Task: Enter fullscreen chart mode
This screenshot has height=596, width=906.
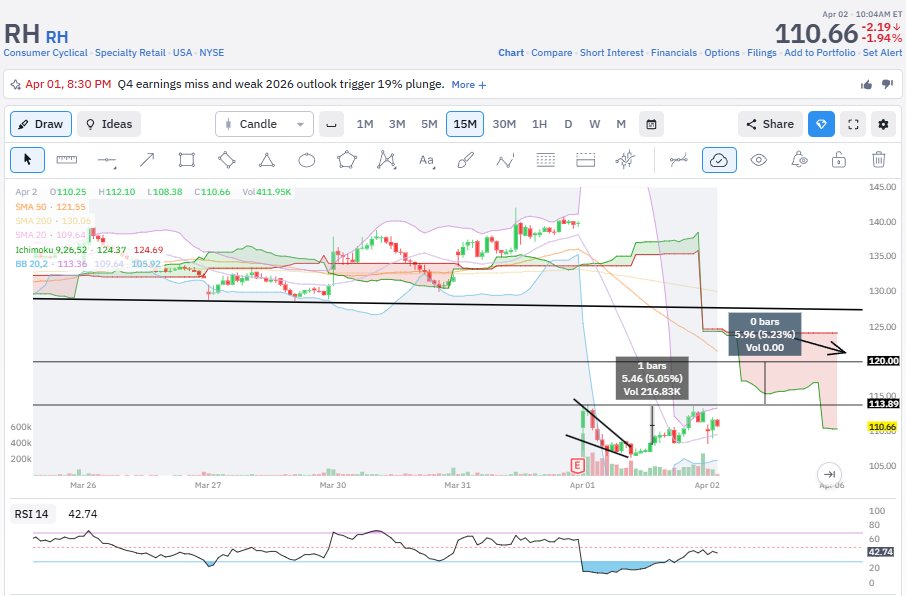Action: [x=853, y=124]
